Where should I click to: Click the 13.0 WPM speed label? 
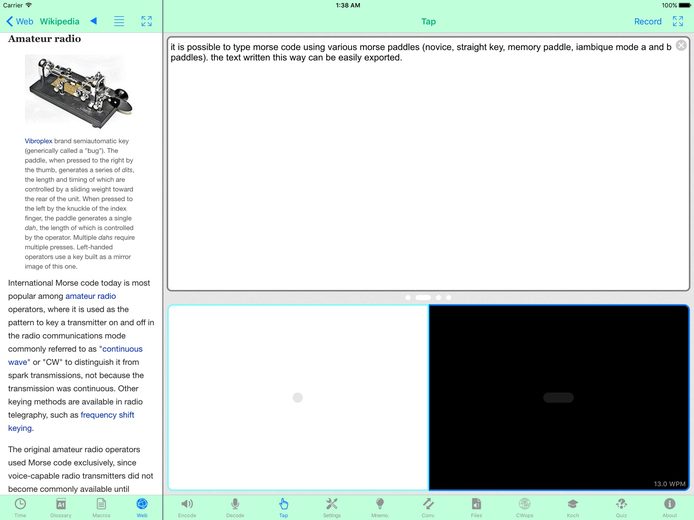[670, 484]
